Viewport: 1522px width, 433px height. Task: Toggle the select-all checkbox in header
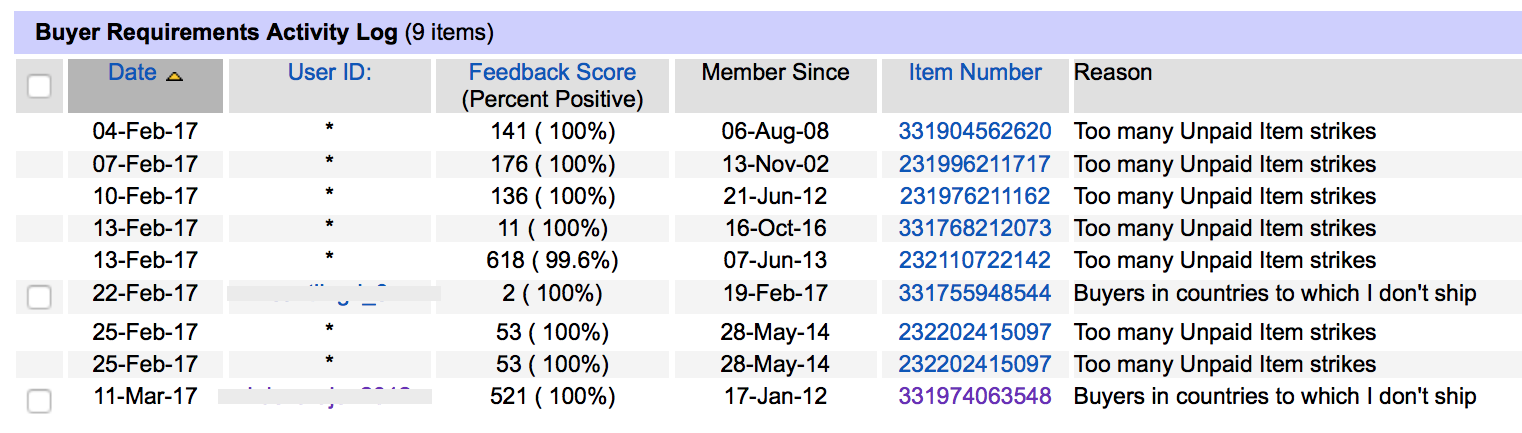tap(39, 86)
